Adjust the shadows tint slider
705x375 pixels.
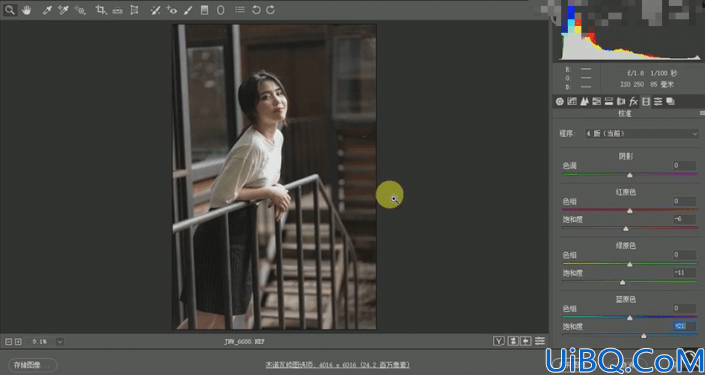click(629, 174)
